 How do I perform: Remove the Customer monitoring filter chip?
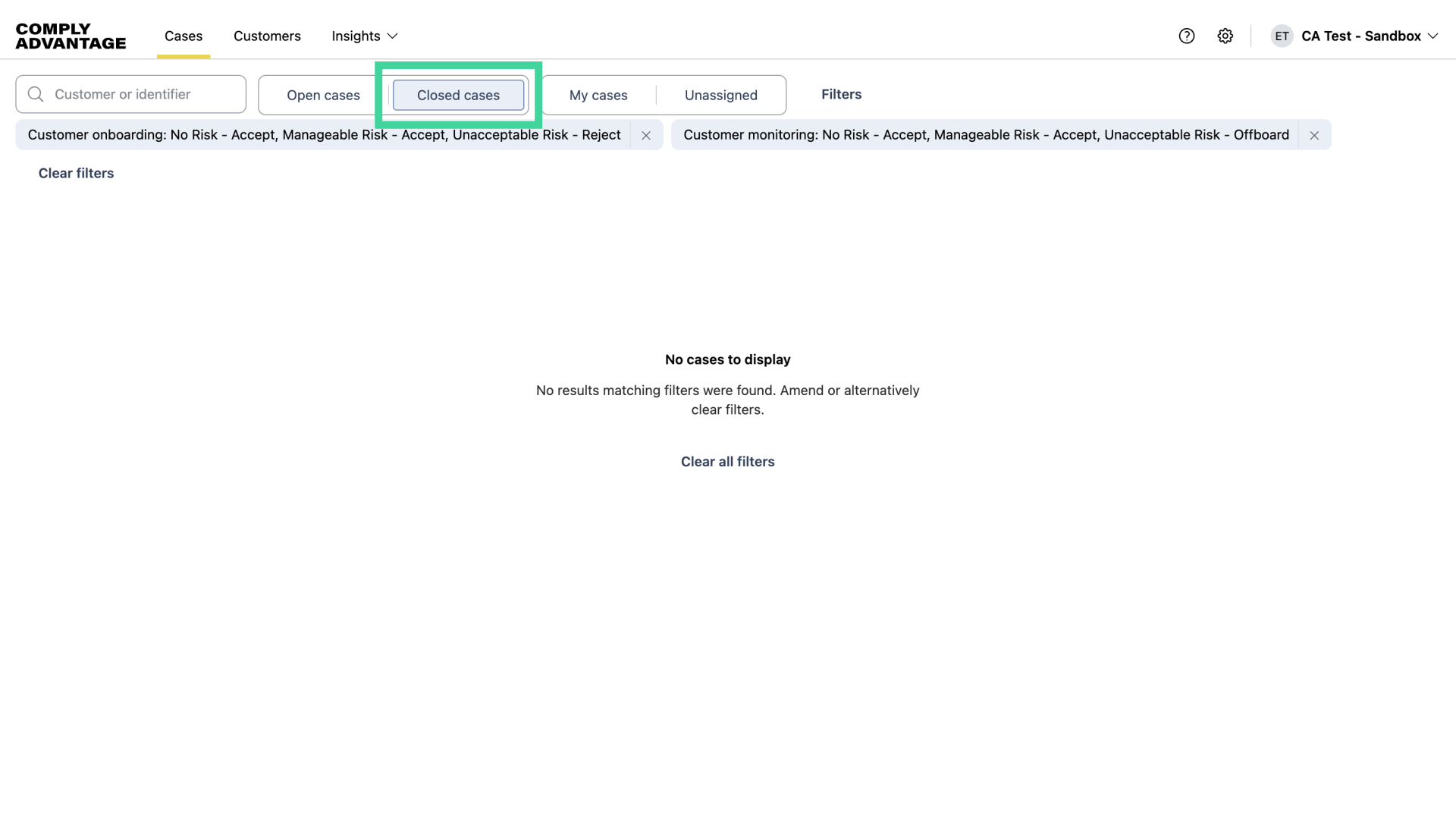tap(1314, 135)
